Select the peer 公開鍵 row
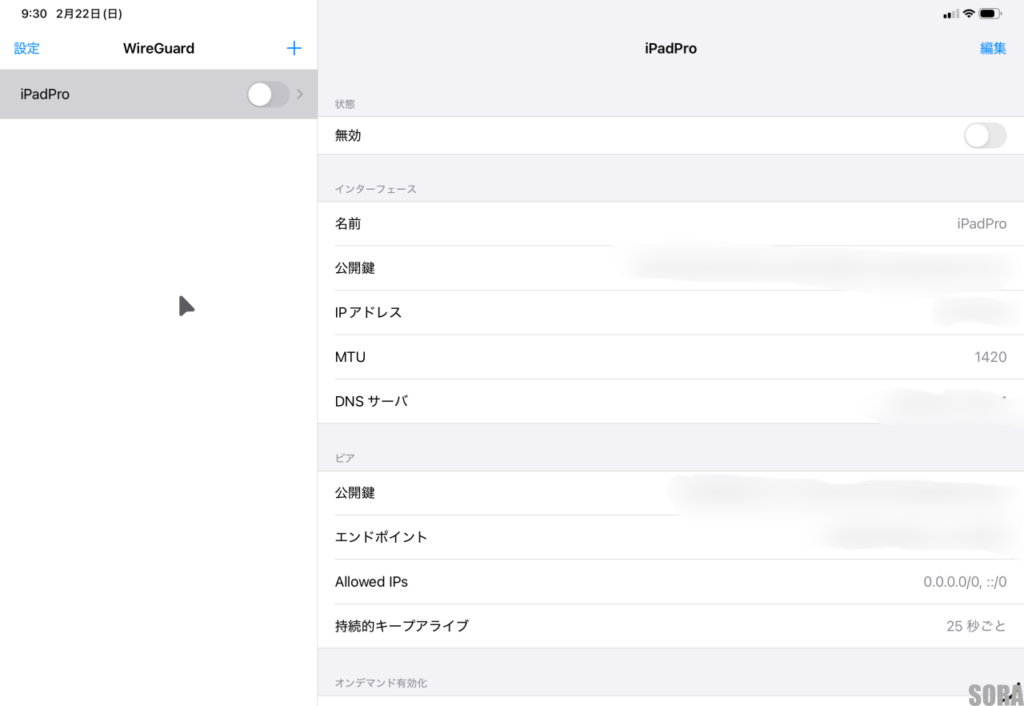Image resolution: width=1024 pixels, height=706 pixels. [x=670, y=493]
